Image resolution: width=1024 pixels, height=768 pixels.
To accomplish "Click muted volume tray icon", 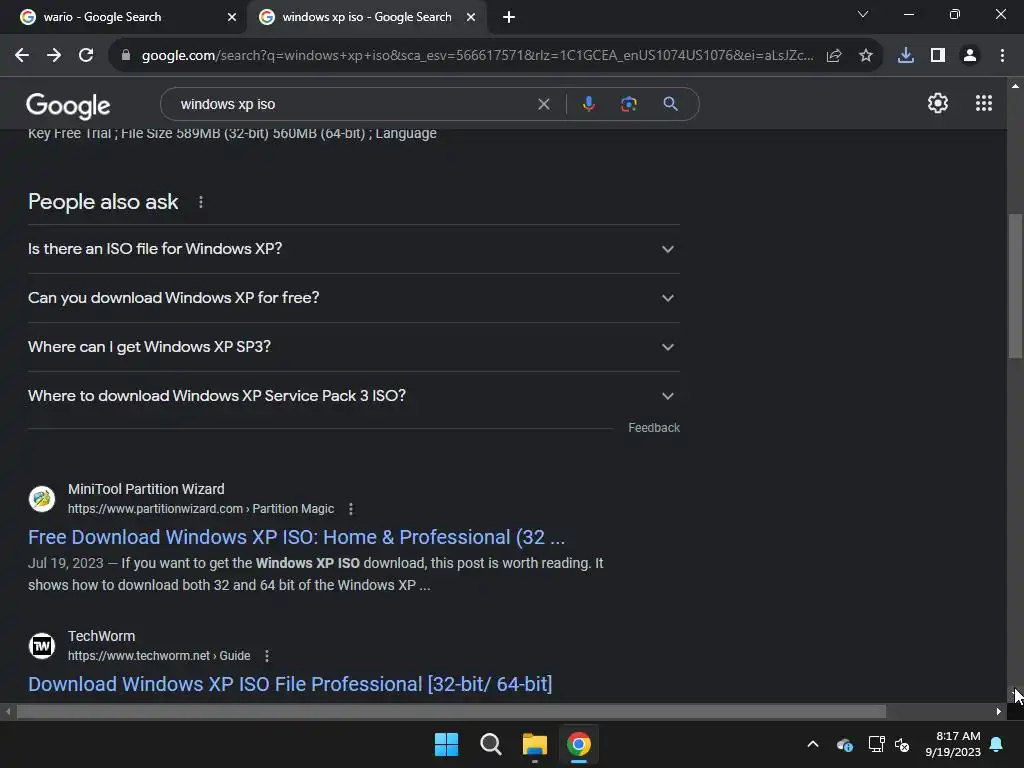I will [x=903, y=744].
